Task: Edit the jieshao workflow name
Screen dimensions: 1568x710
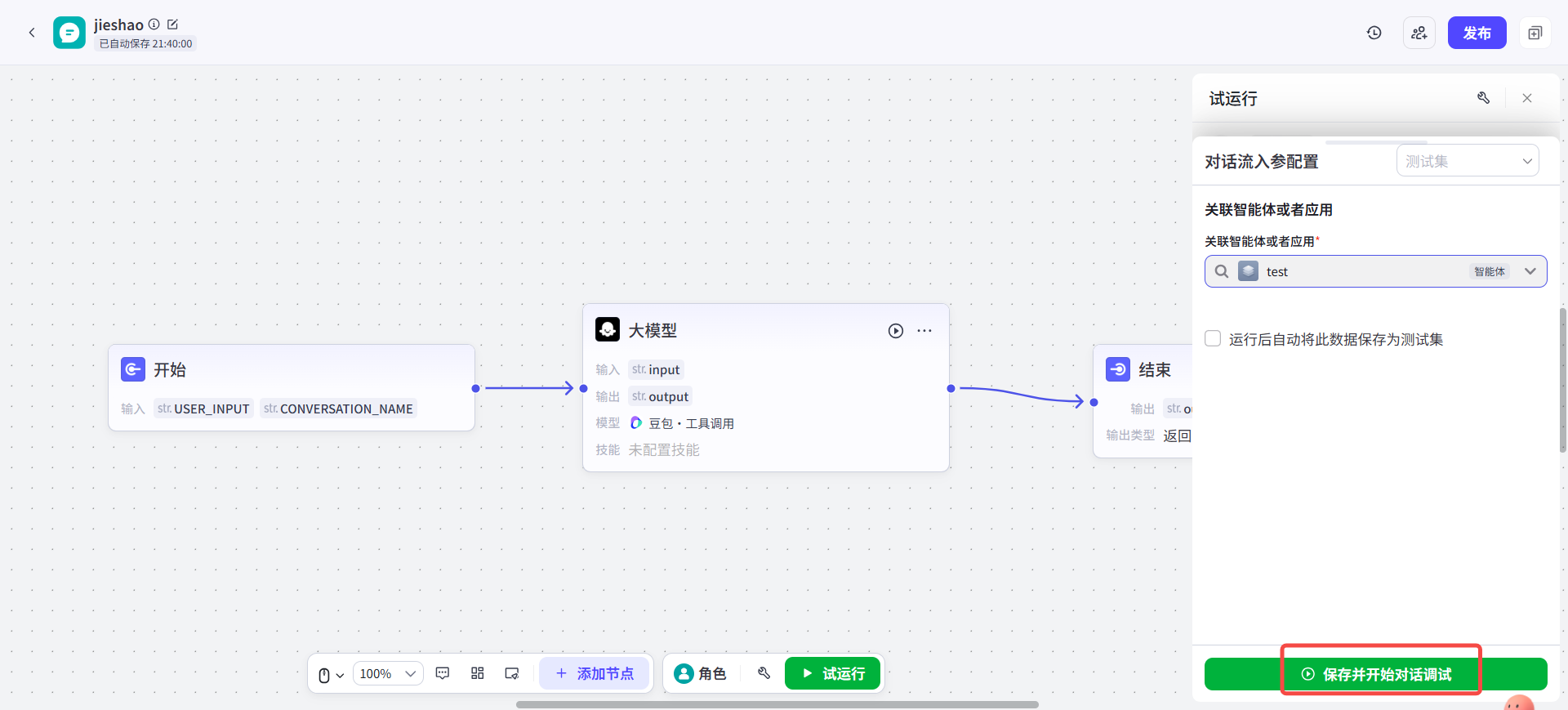Action: (172, 25)
